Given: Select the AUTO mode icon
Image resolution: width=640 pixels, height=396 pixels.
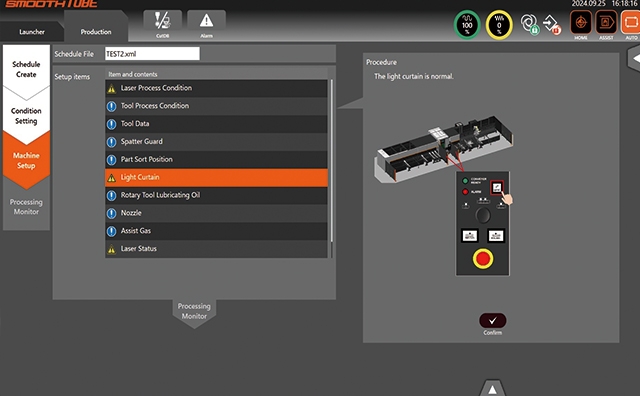Looking at the screenshot, I should click(631, 24).
